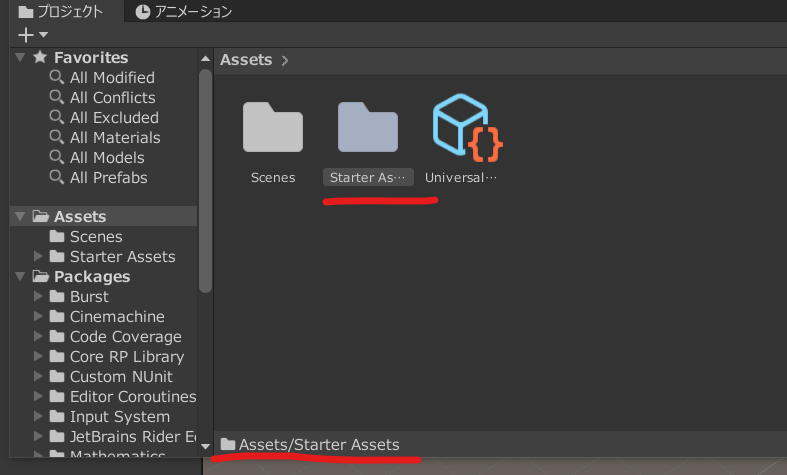Switch to the プロジェクト tab

pyautogui.click(x=60, y=12)
